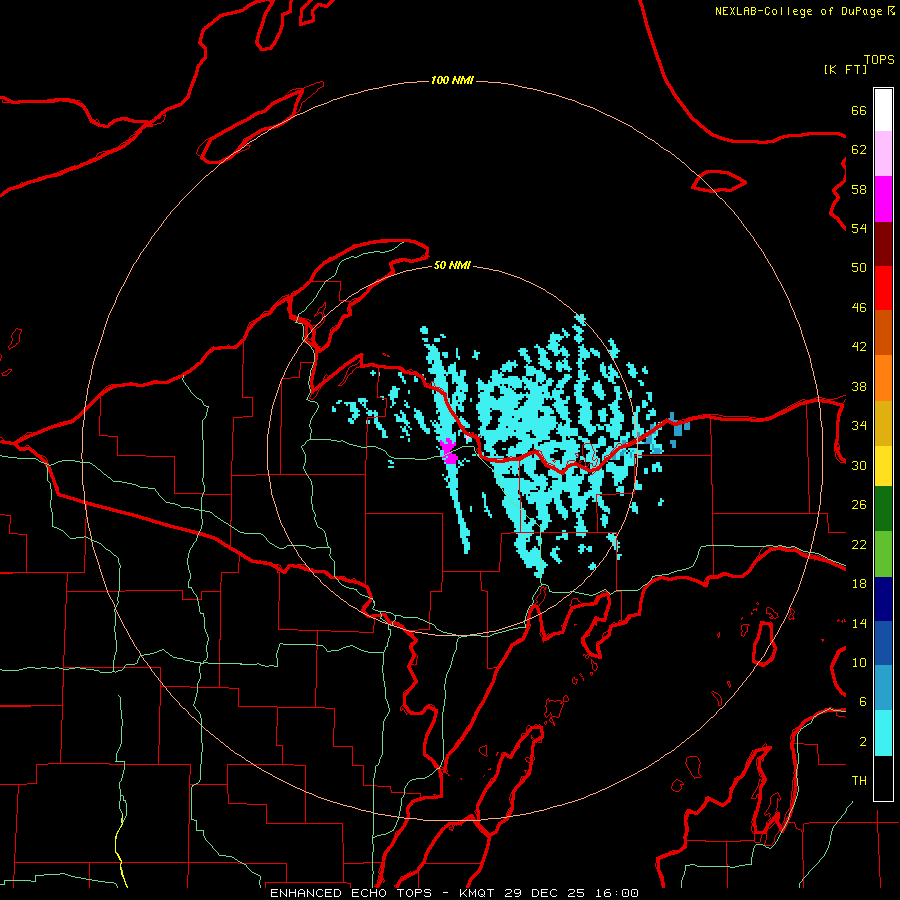Click the black TH legend swatch

[x=883, y=778]
